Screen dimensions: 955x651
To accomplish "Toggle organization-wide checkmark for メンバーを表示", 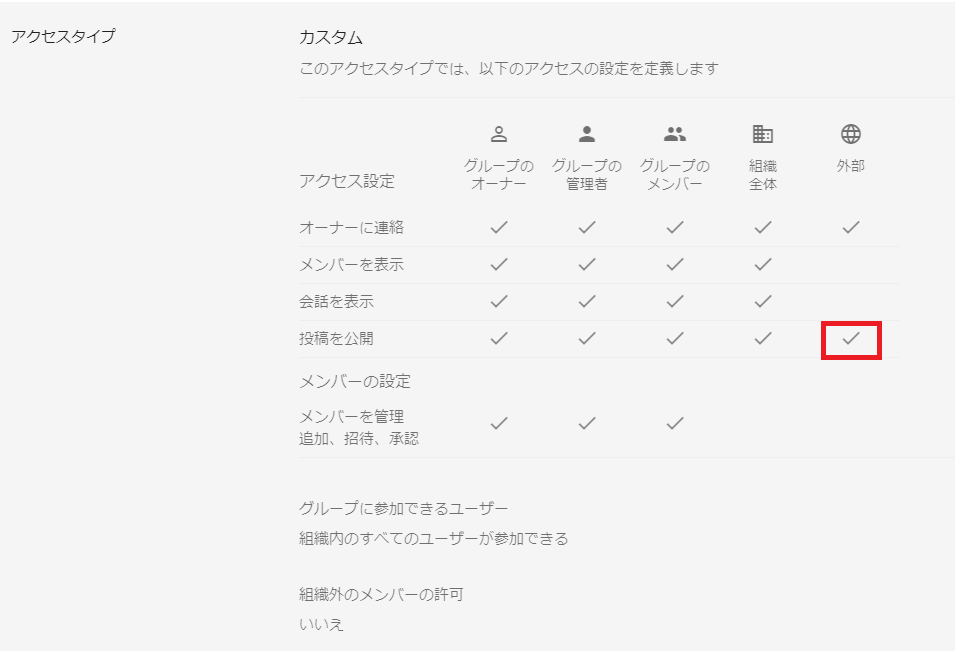I will tap(763, 264).
